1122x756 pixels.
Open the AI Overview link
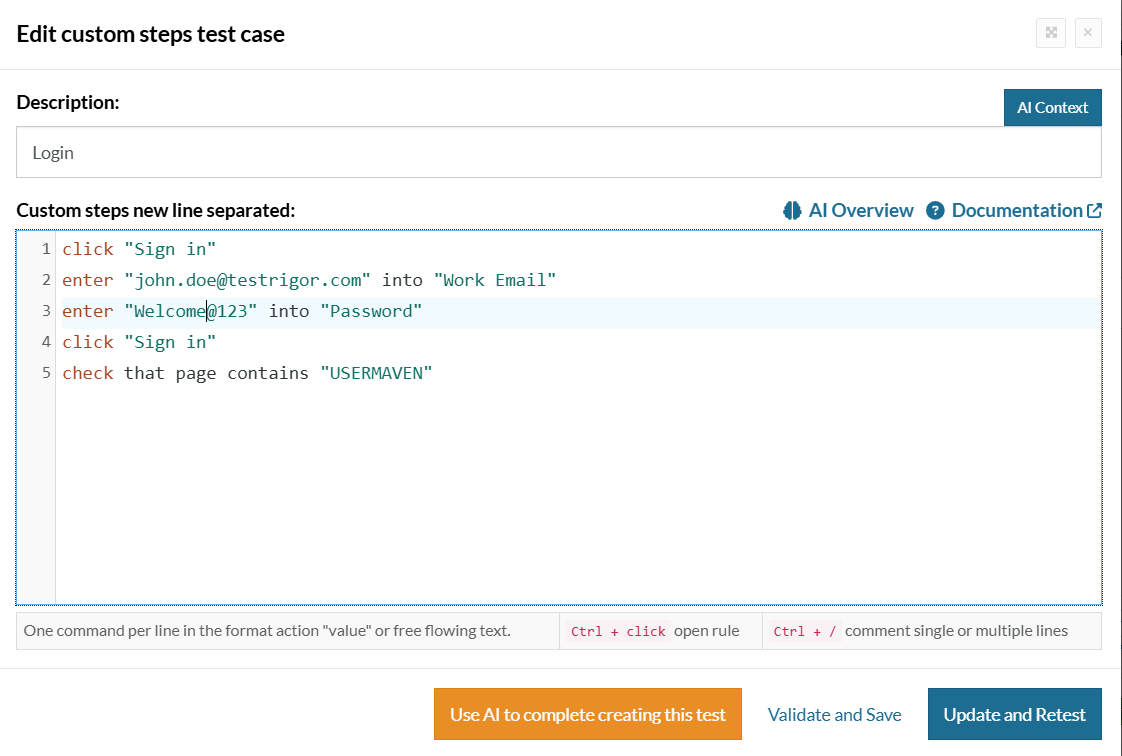click(860, 211)
